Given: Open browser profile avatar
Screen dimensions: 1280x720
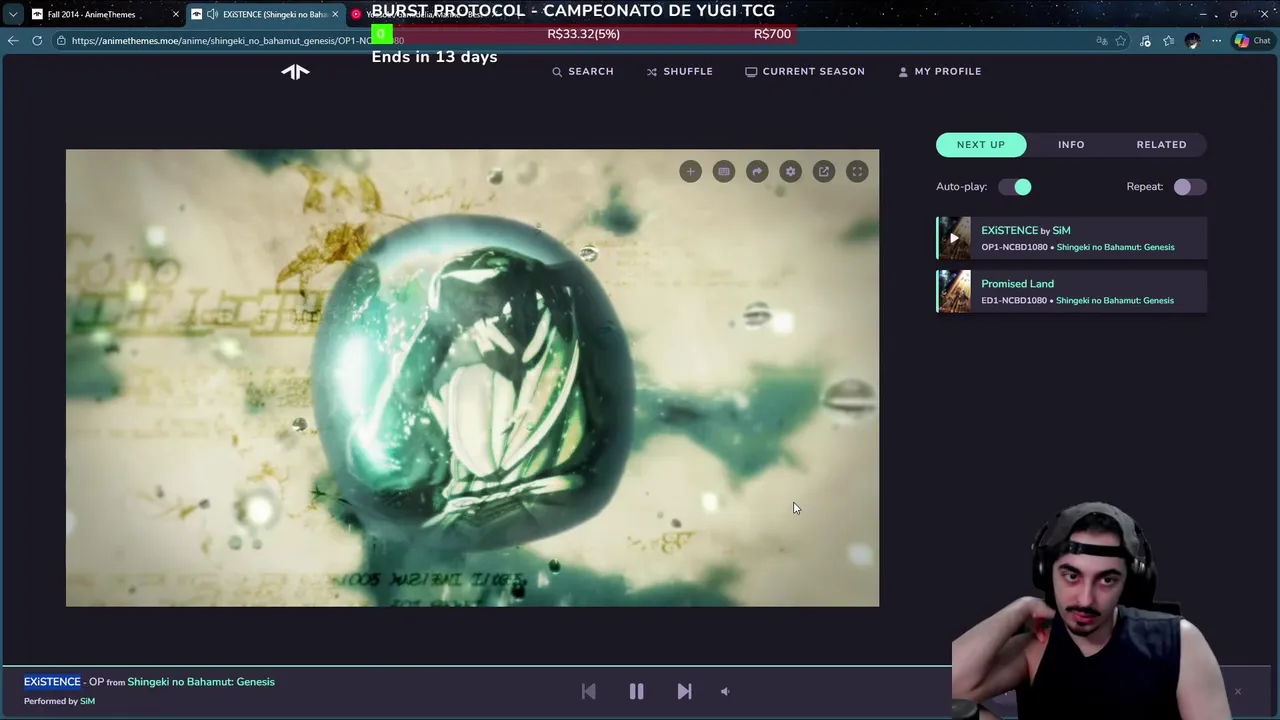Looking at the screenshot, I should tap(1192, 41).
